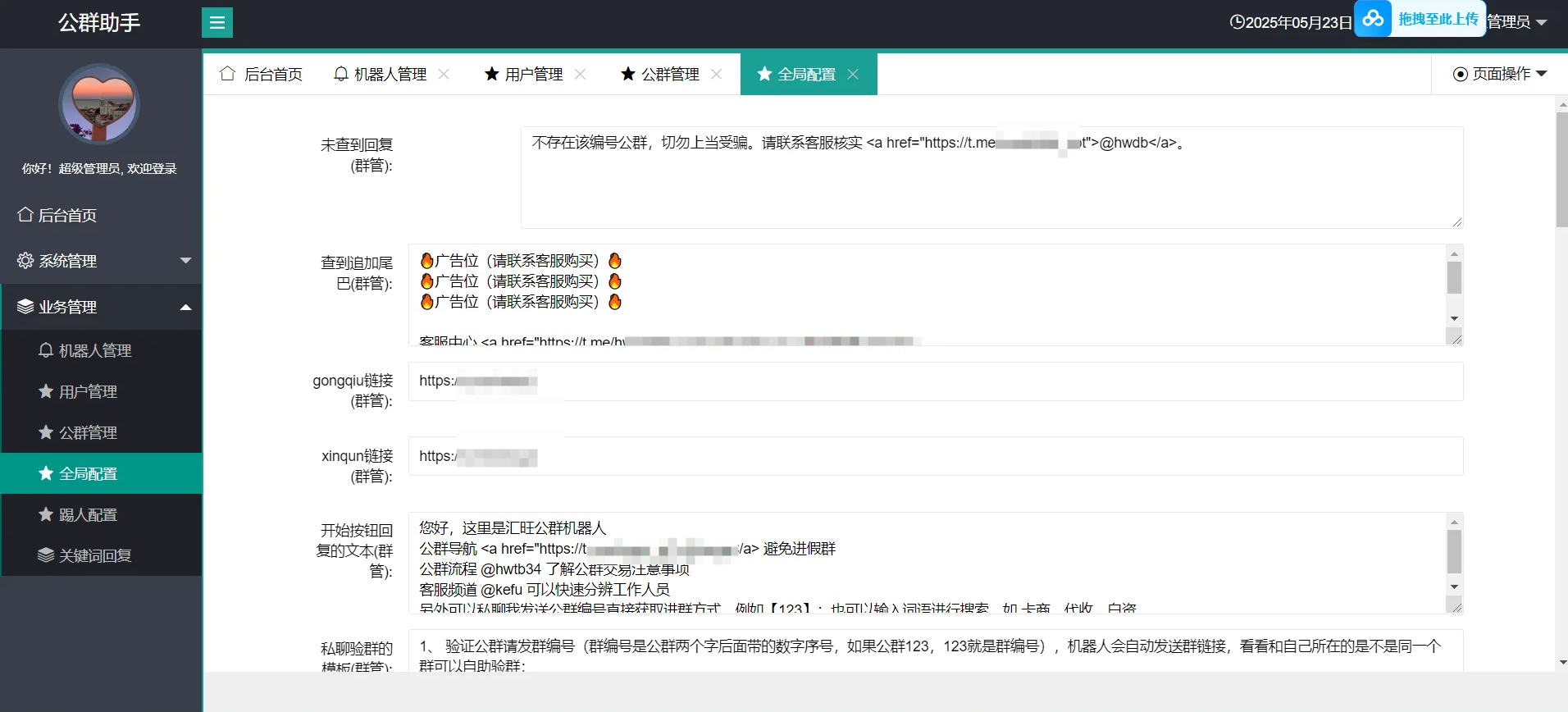Click the xinqun链接 input field
Viewport: 1568px width, 712px height.
click(x=936, y=456)
